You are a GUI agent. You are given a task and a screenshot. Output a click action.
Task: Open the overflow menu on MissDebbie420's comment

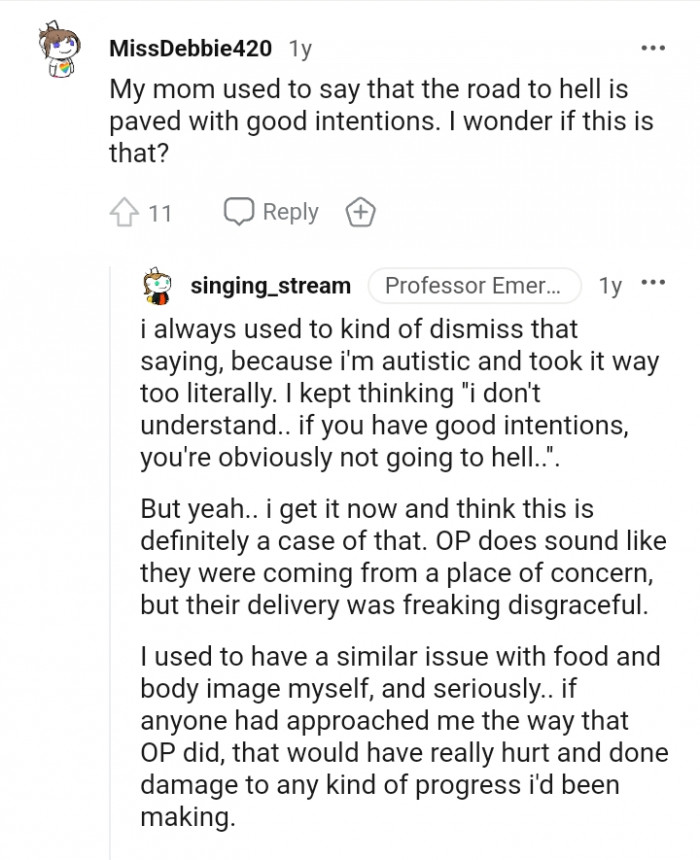(x=655, y=47)
